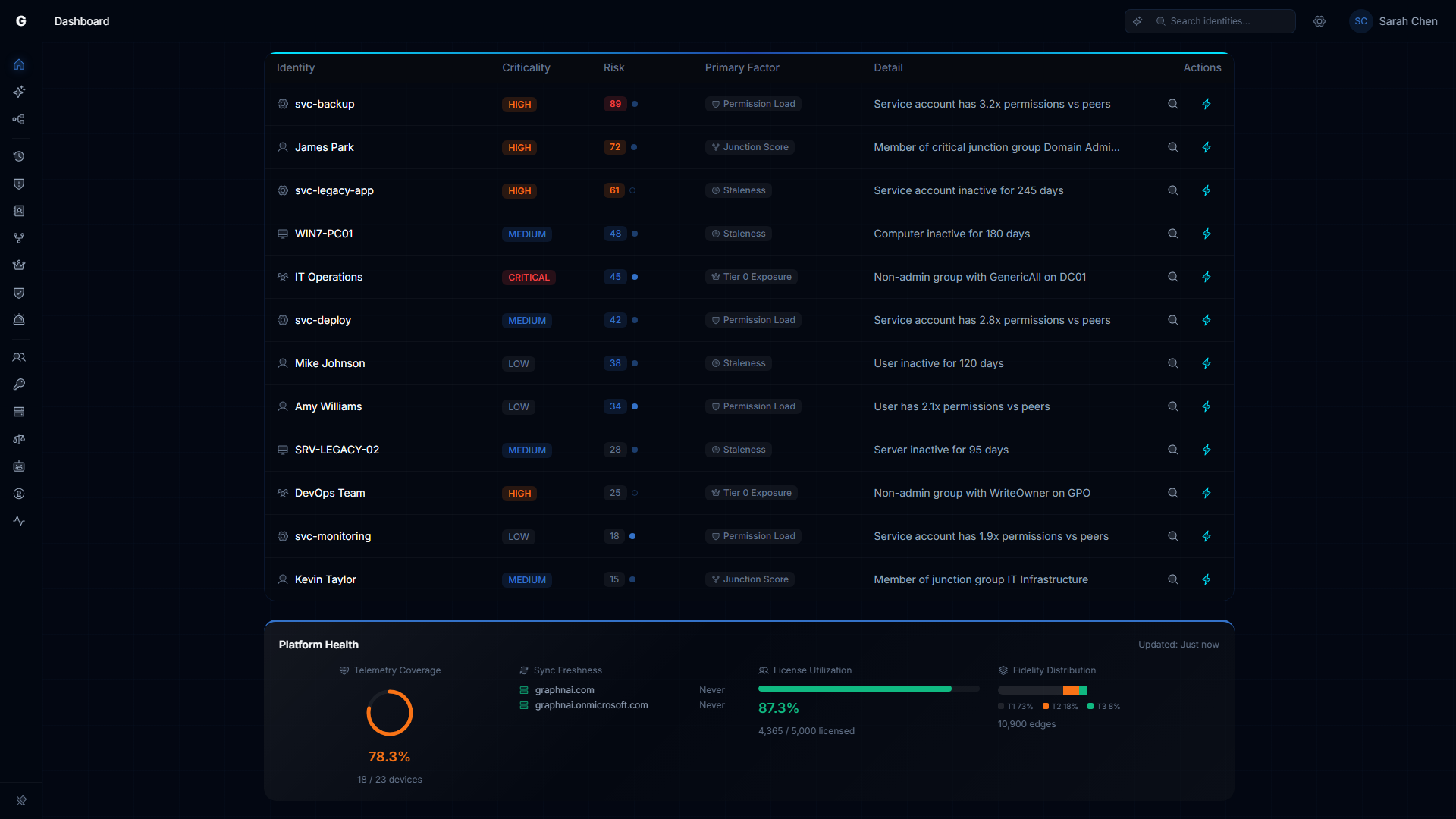Open the alerts bell icon in sidebar
1456x819 pixels.
[19, 319]
